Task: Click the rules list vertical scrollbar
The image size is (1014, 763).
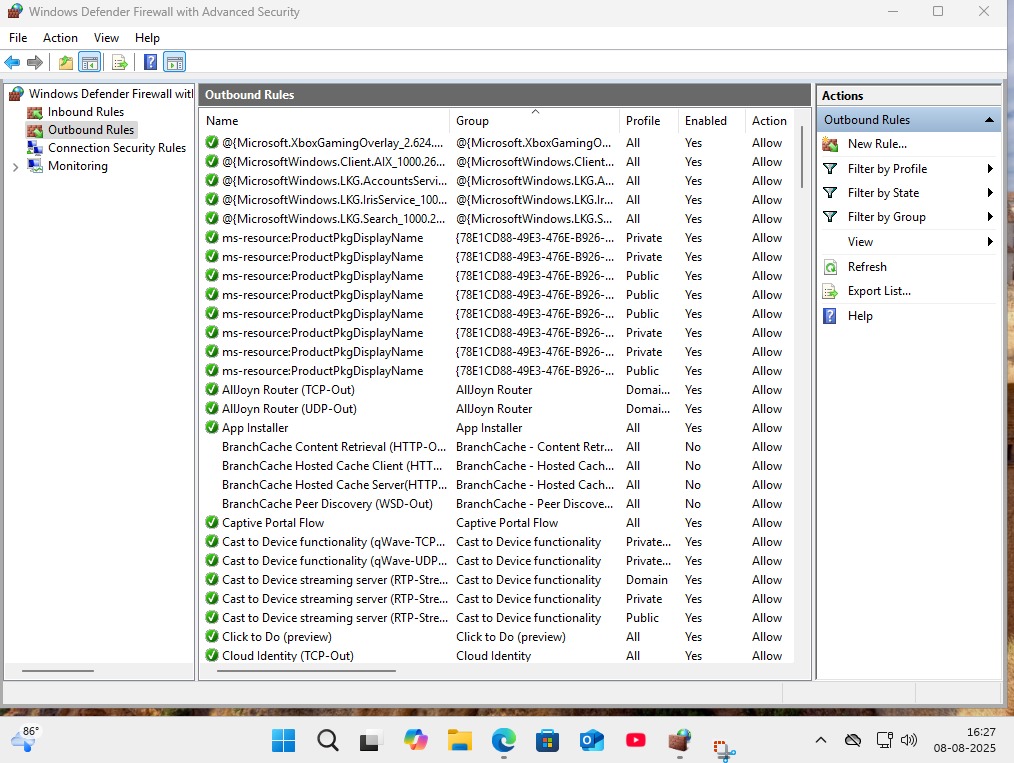Action: coord(802,156)
